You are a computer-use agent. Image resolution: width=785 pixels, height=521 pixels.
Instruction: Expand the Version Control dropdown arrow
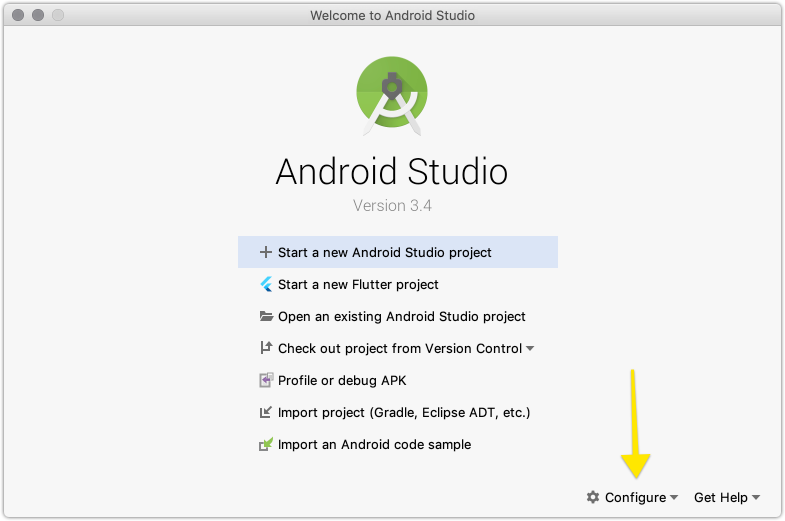click(x=530, y=348)
